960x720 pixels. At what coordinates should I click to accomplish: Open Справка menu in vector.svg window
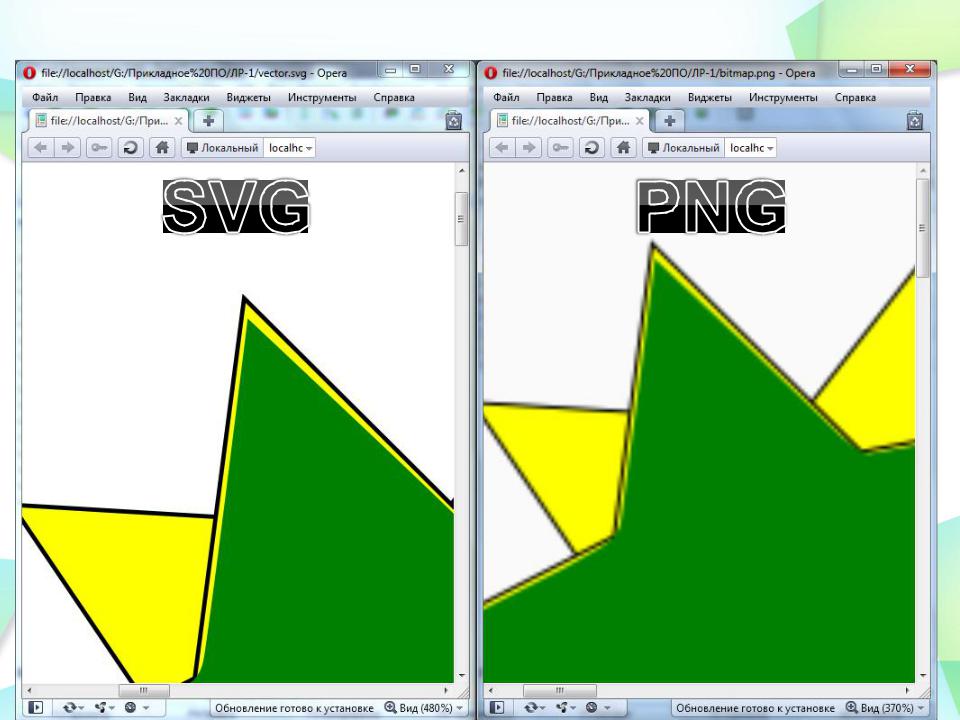394,97
